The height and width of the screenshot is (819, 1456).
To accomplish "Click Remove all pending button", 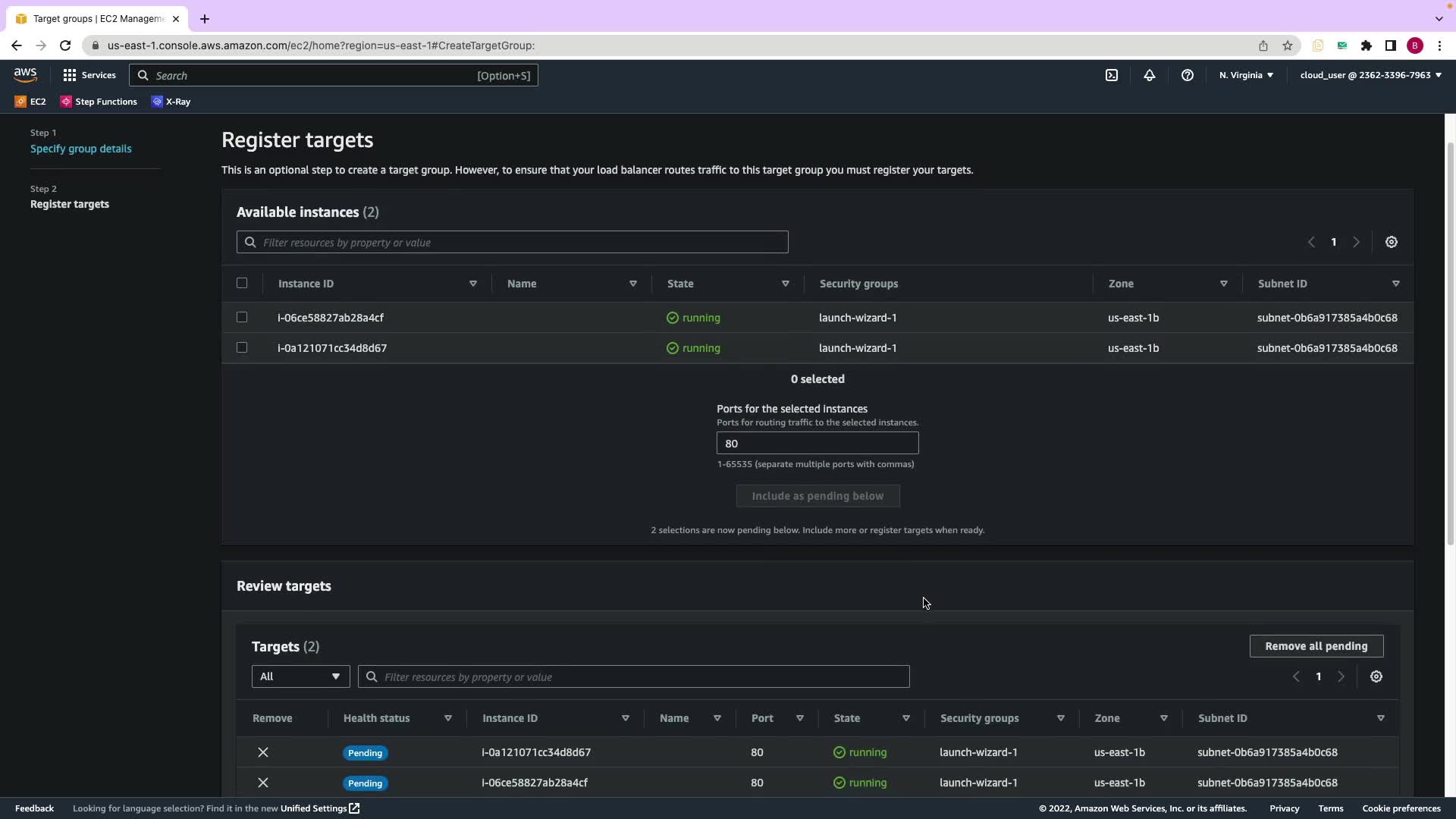I will tap(1316, 646).
